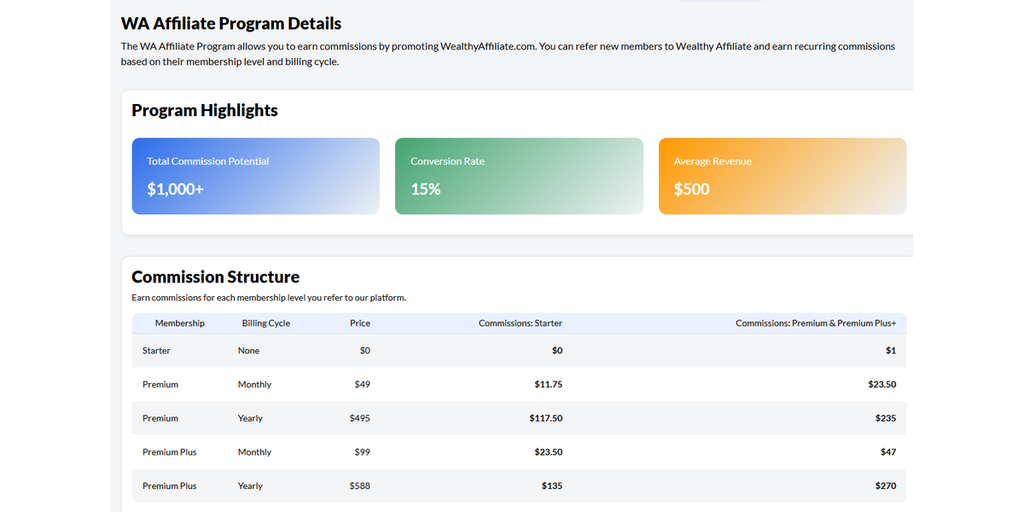The height and width of the screenshot is (512, 1024).
Task: Click the WA Affiliate Program Details heading
Action: tap(231, 24)
